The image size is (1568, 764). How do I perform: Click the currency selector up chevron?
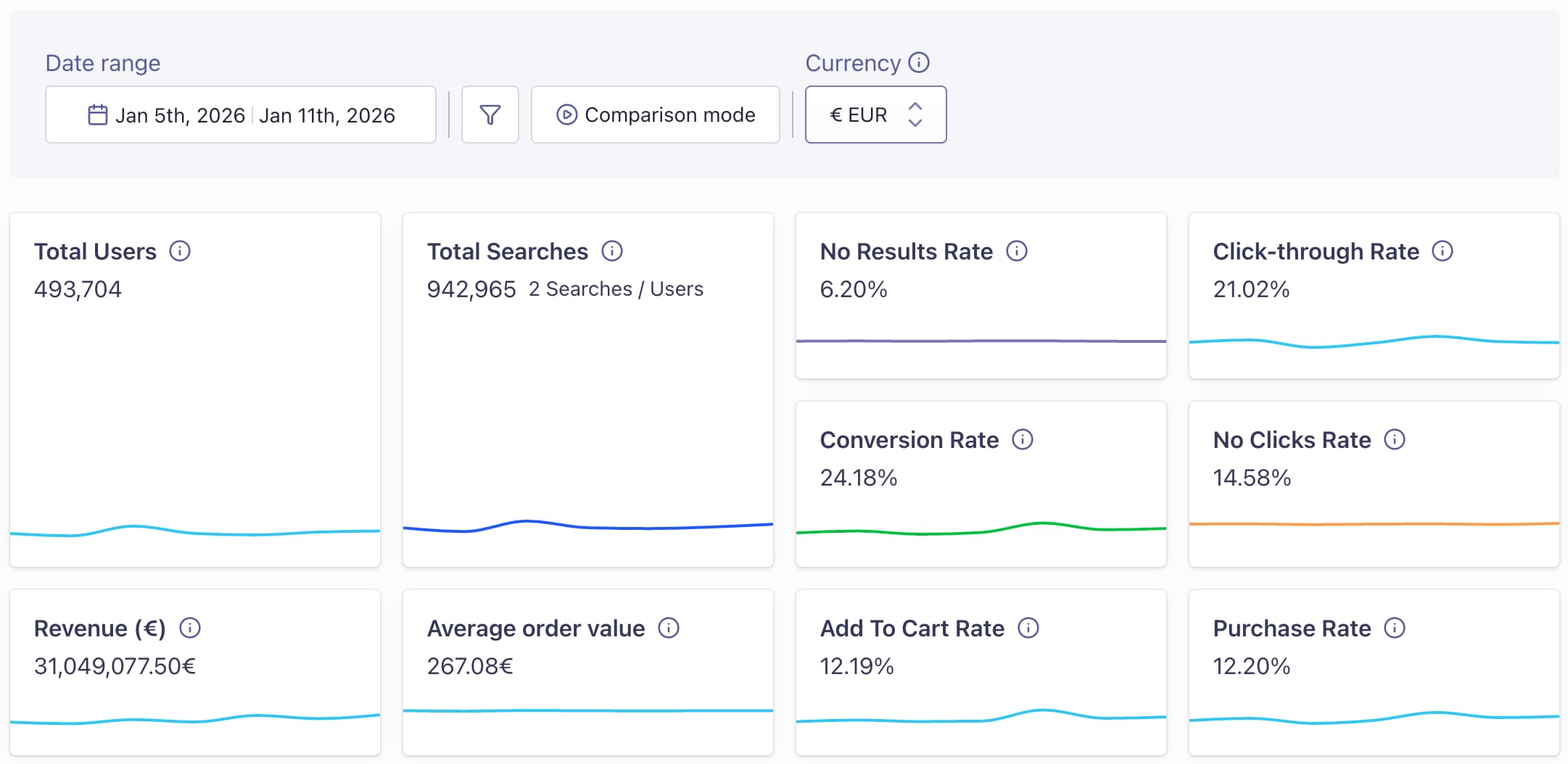tap(915, 106)
